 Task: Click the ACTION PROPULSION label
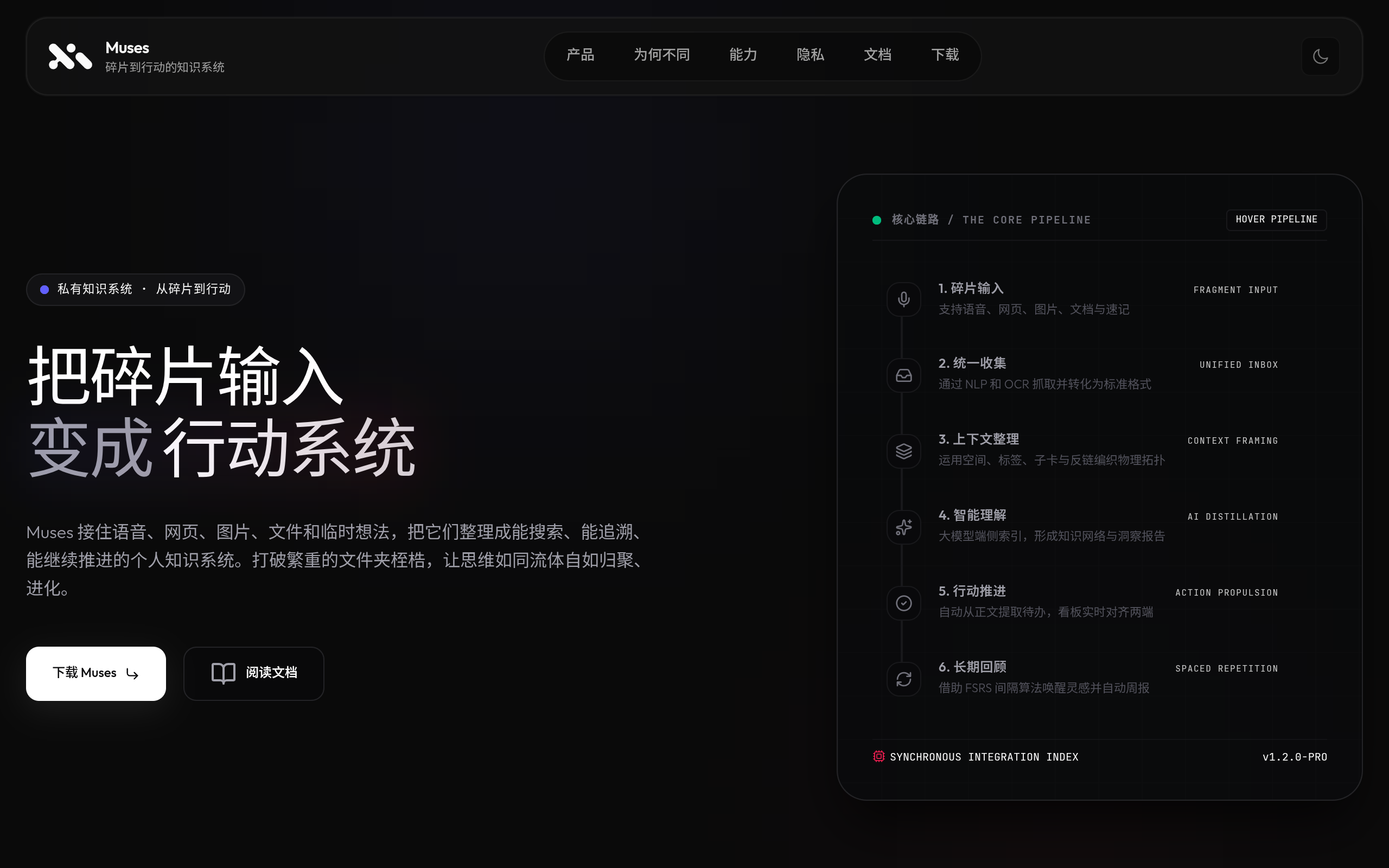1227,592
